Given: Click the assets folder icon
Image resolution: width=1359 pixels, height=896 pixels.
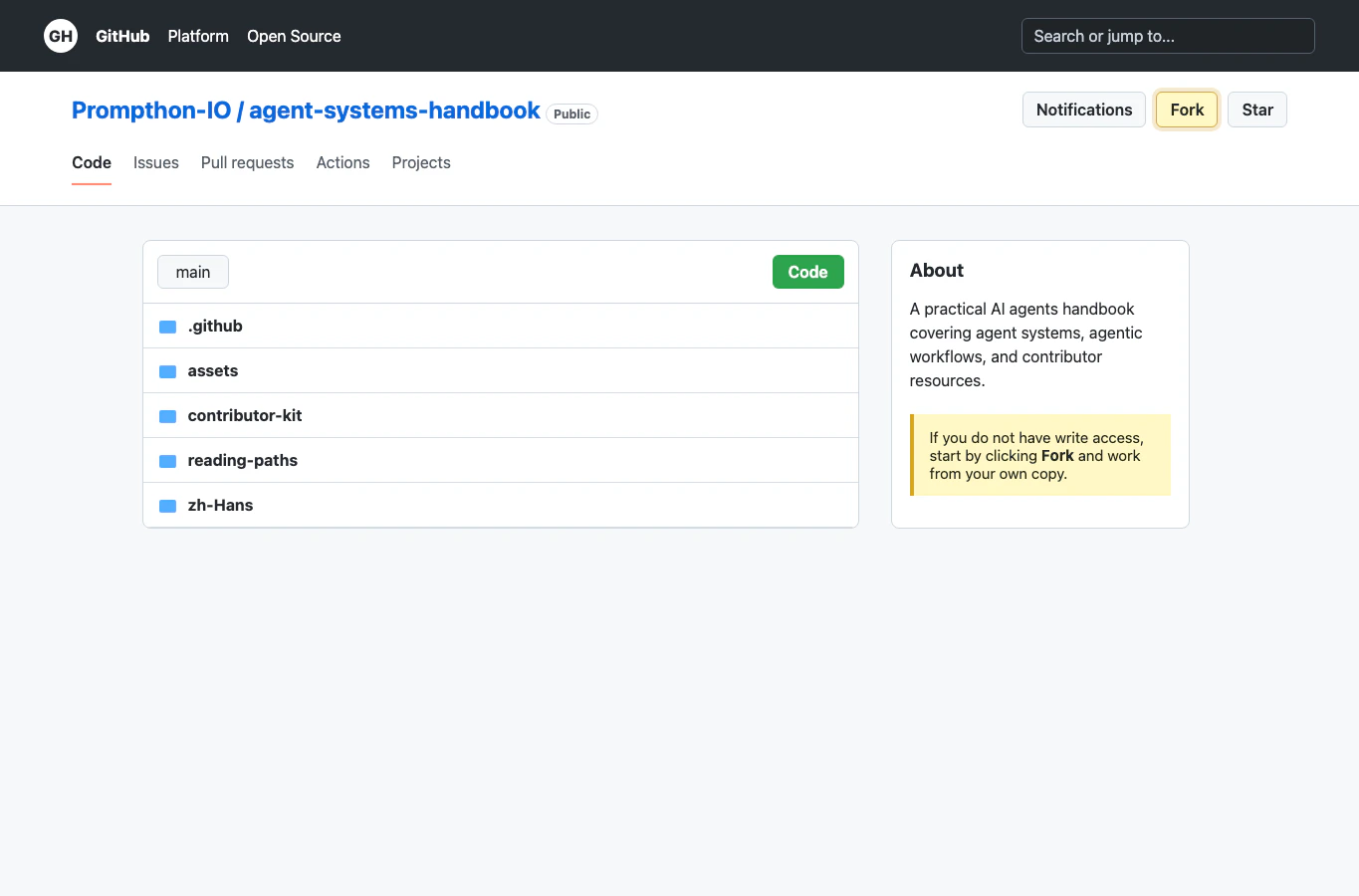Looking at the screenshot, I should point(168,371).
